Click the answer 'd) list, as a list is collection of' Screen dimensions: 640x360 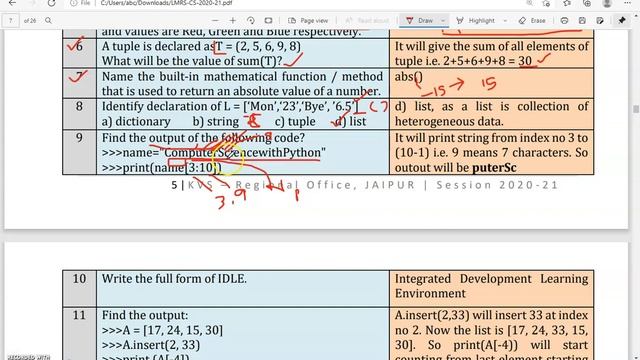491,107
